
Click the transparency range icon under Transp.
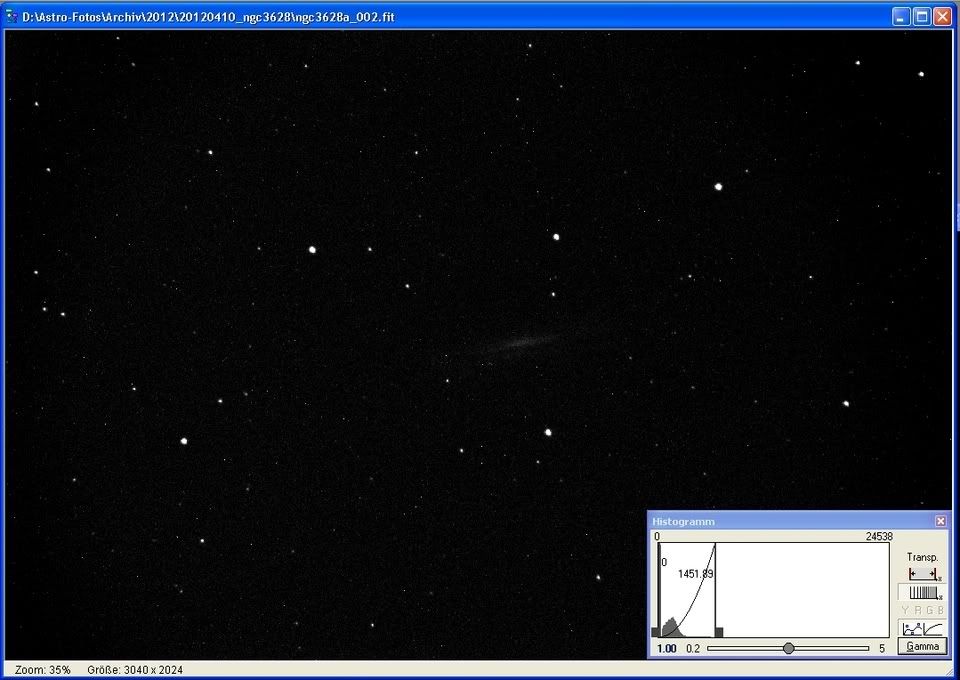pos(923,574)
